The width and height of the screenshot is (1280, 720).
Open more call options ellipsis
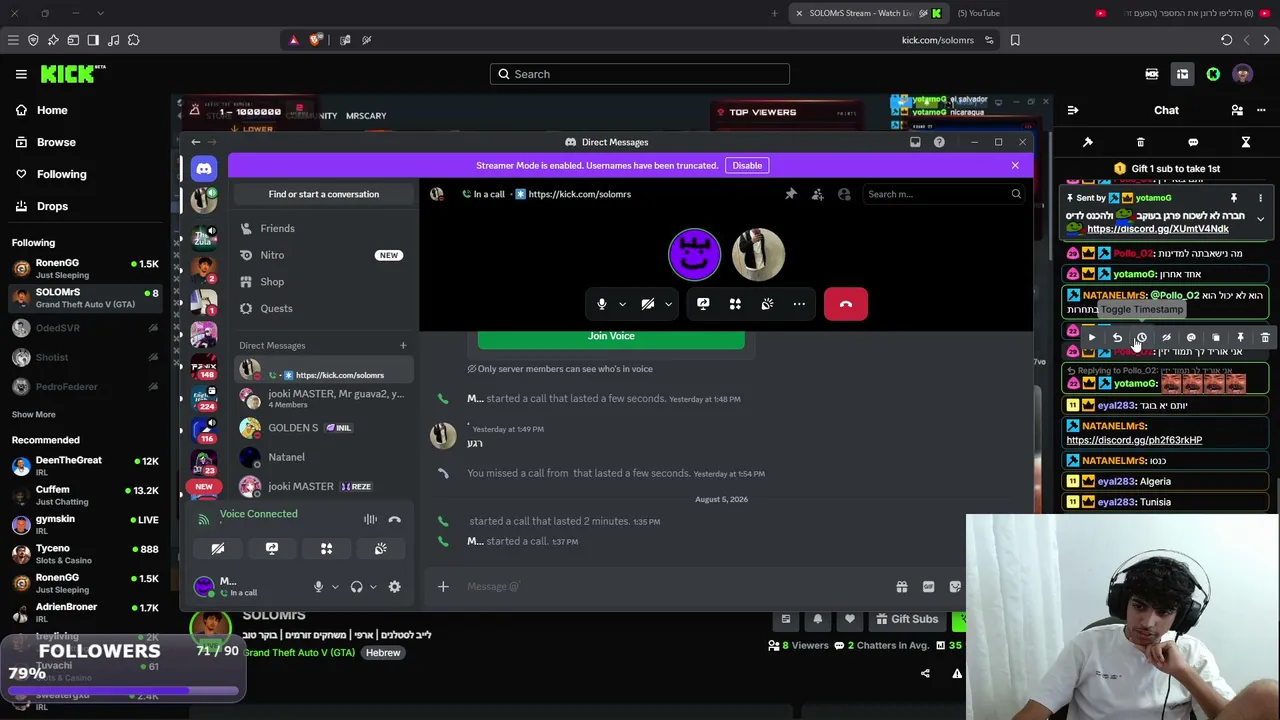[799, 304]
